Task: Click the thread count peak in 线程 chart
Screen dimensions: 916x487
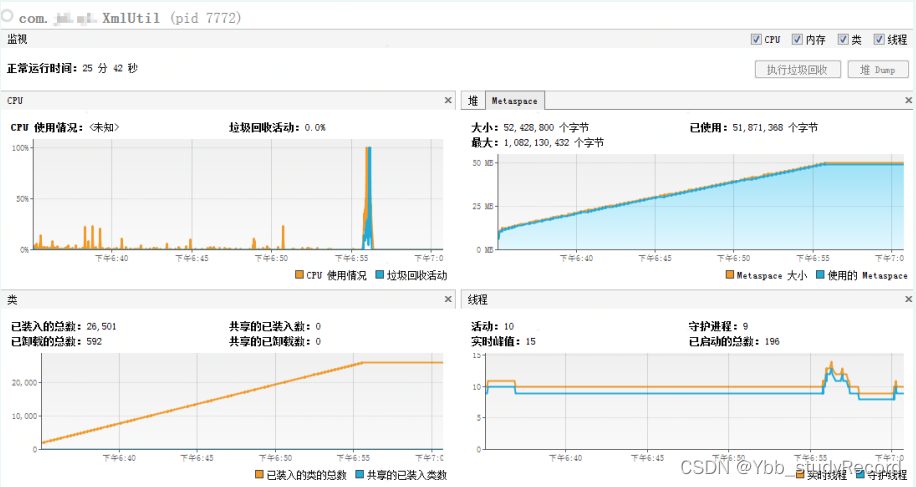Action: 831,364
